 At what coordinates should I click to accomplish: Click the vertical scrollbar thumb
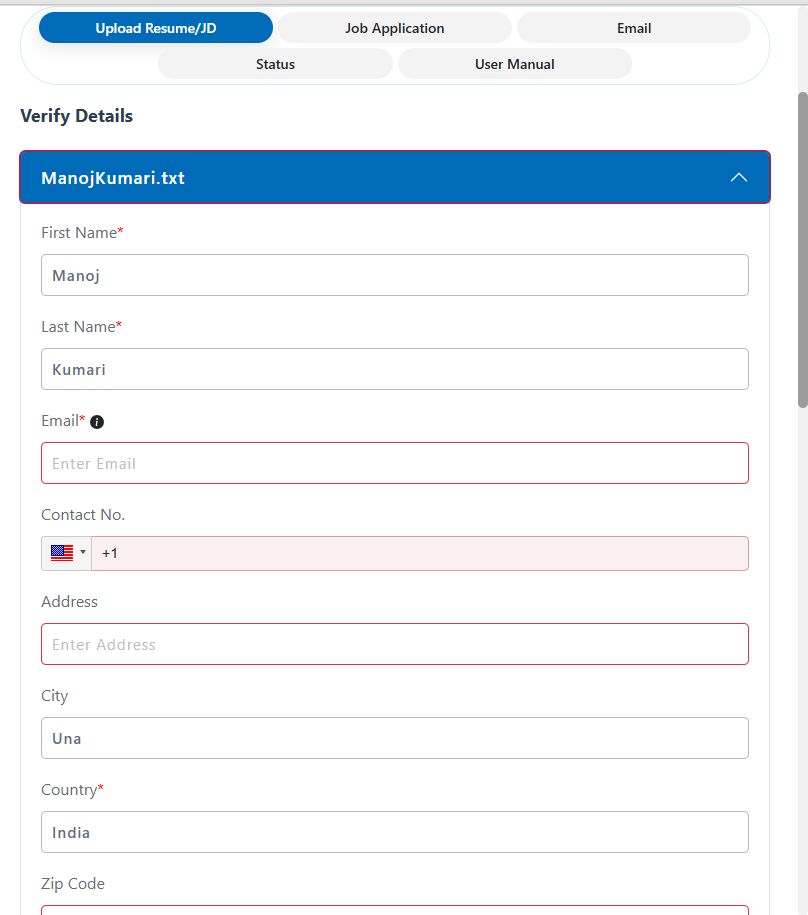click(x=802, y=250)
